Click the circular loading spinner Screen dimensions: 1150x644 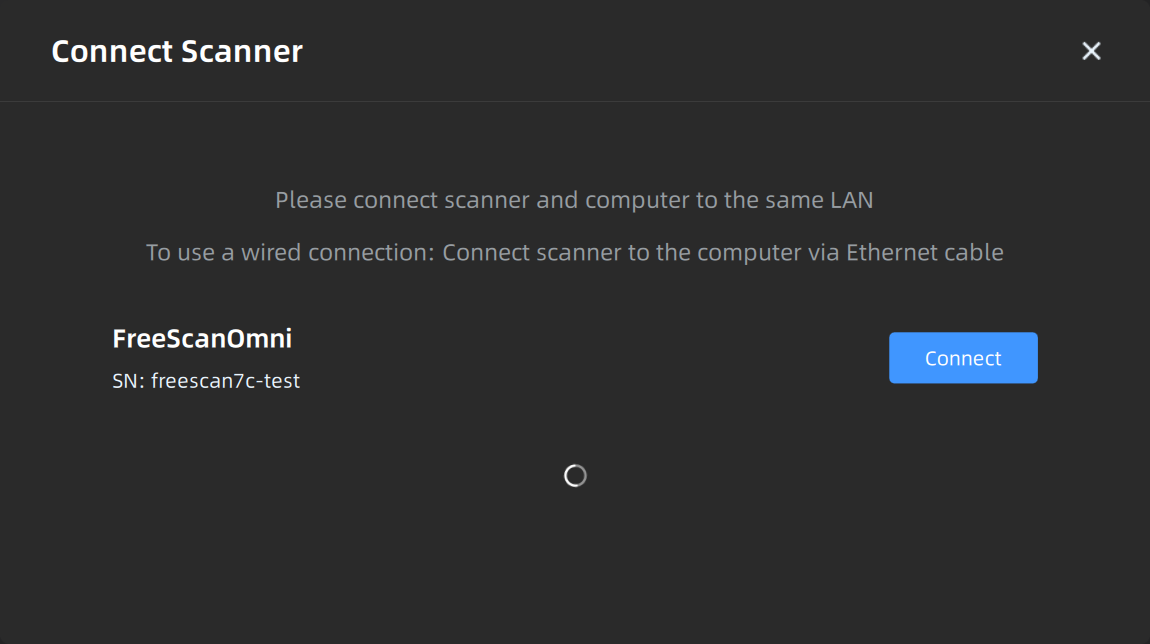(575, 476)
